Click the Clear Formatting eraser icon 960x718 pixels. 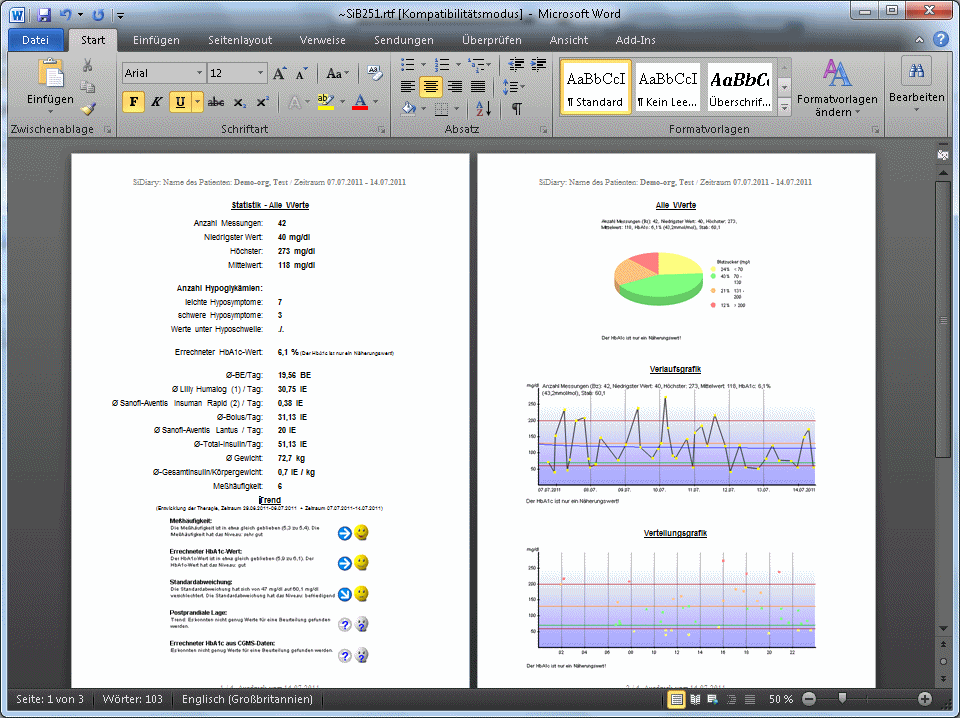375,73
